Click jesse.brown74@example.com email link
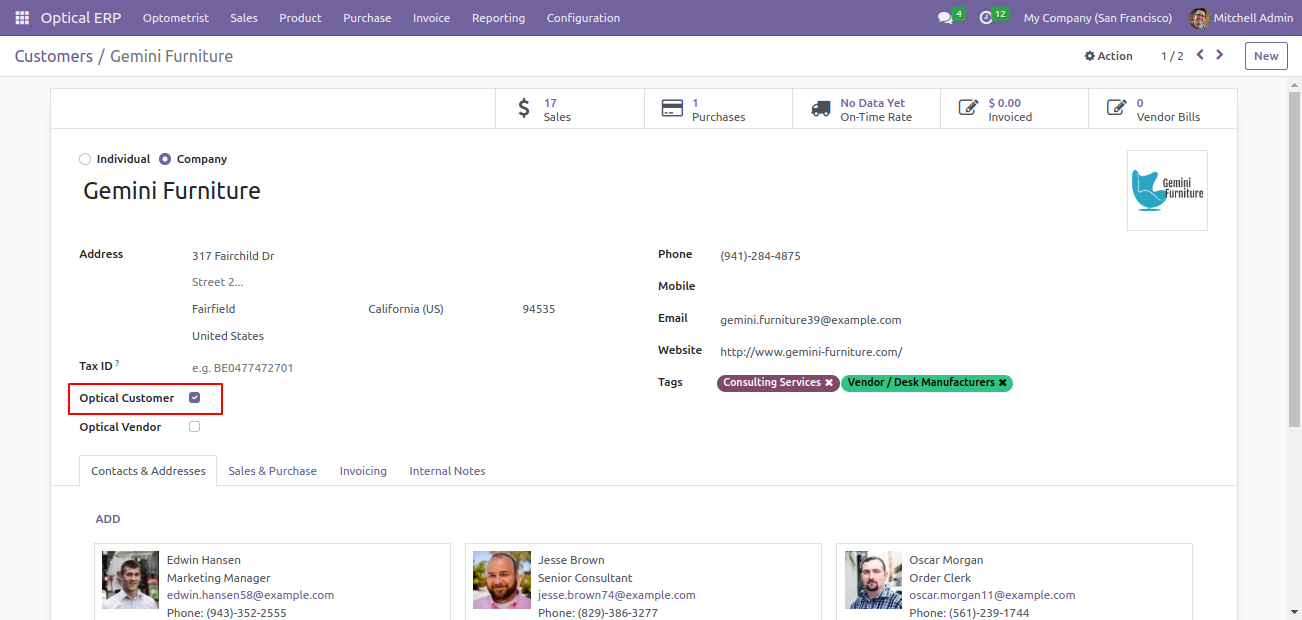 pyautogui.click(x=616, y=595)
